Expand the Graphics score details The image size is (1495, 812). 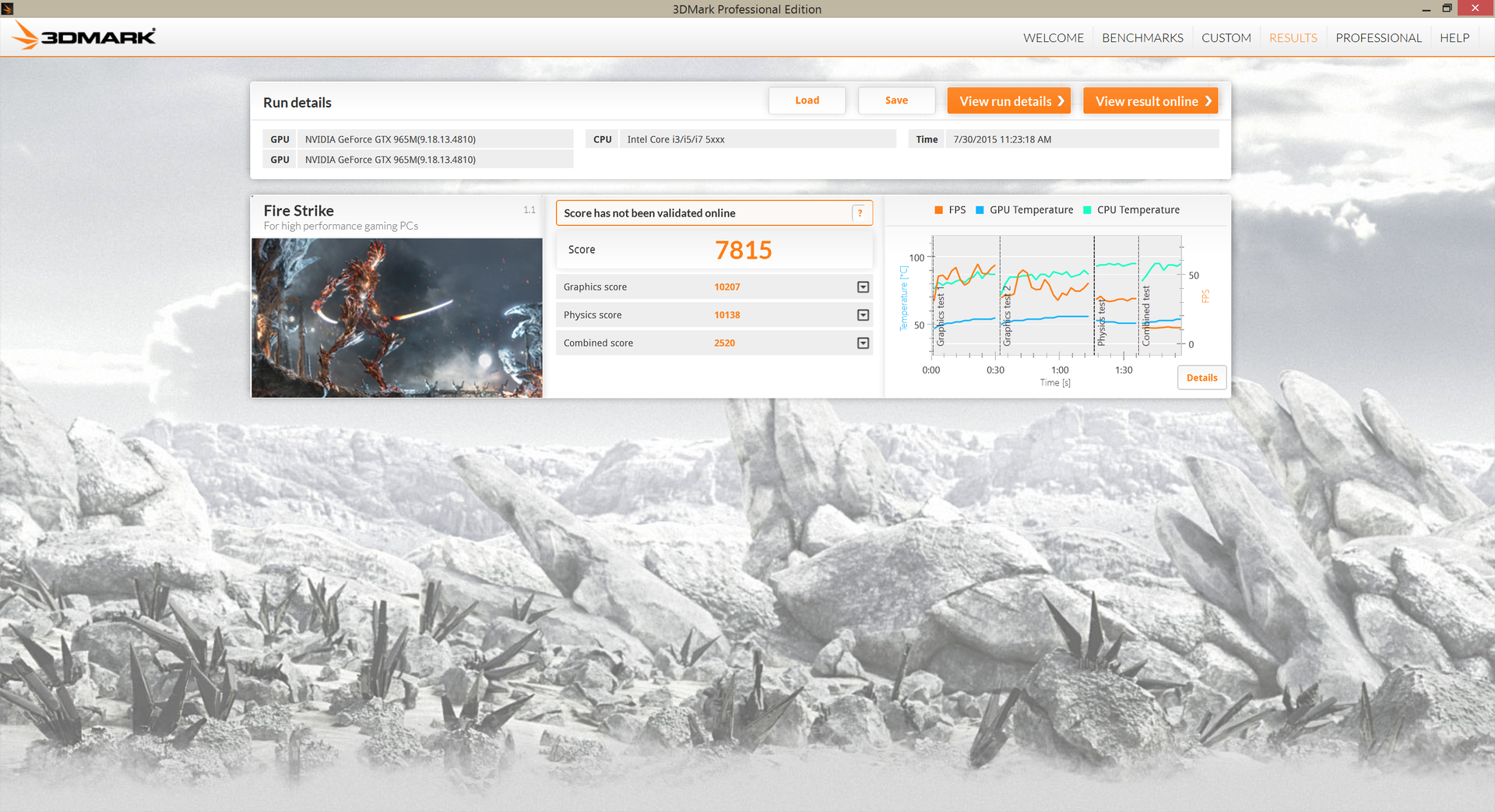pos(863,287)
